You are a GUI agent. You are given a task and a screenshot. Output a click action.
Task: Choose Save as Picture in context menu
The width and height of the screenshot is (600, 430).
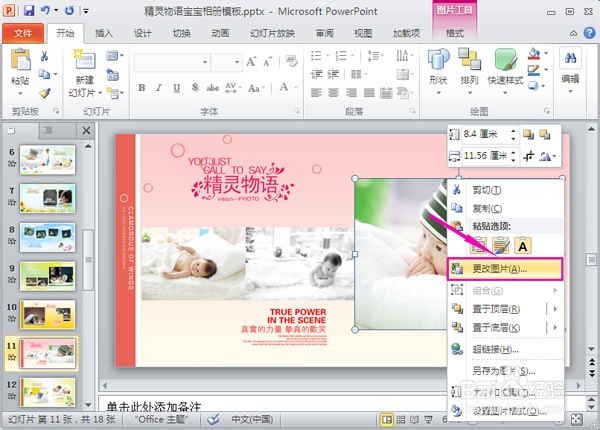click(505, 371)
